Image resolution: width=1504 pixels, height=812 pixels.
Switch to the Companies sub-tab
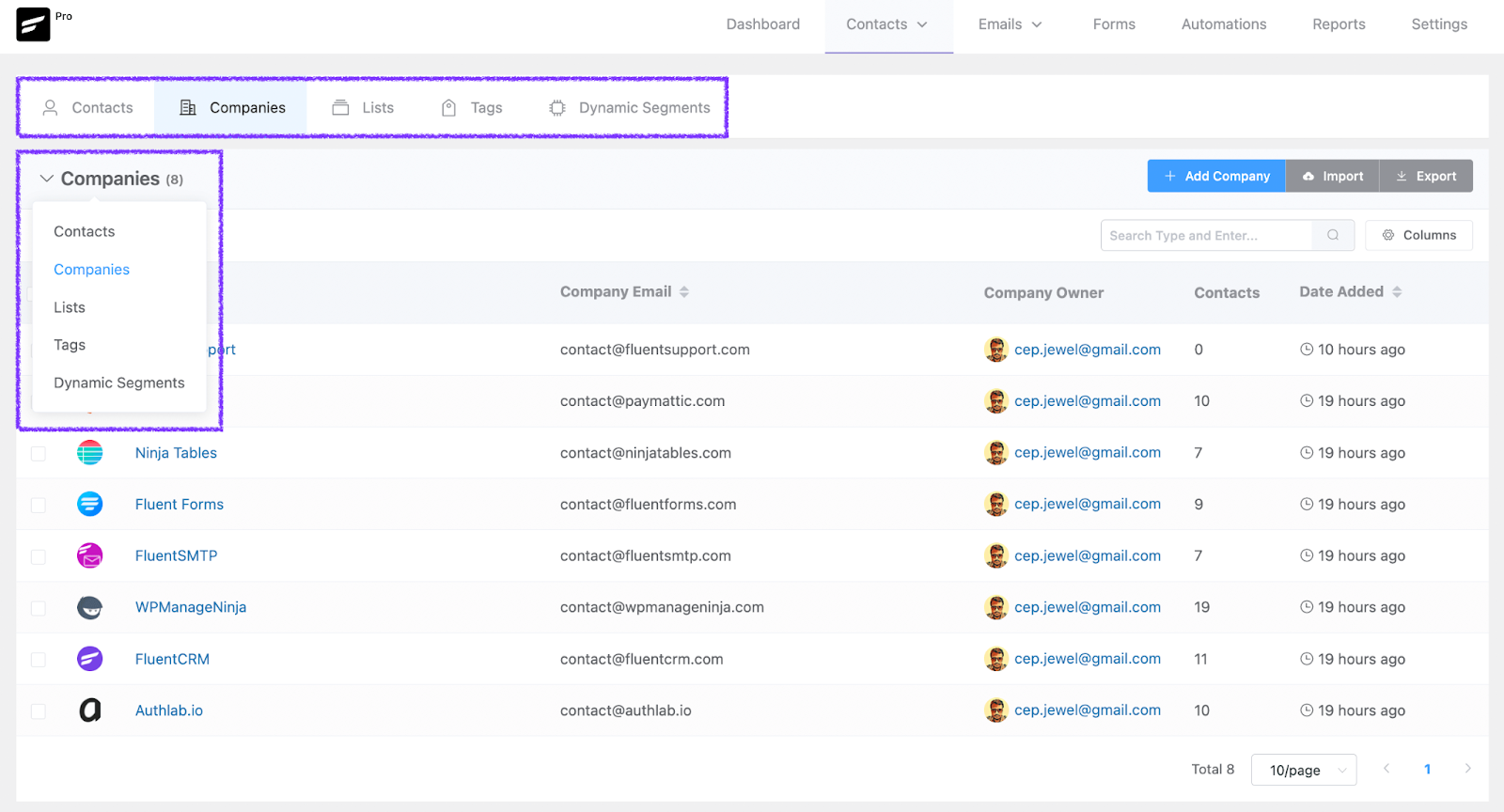pos(232,108)
